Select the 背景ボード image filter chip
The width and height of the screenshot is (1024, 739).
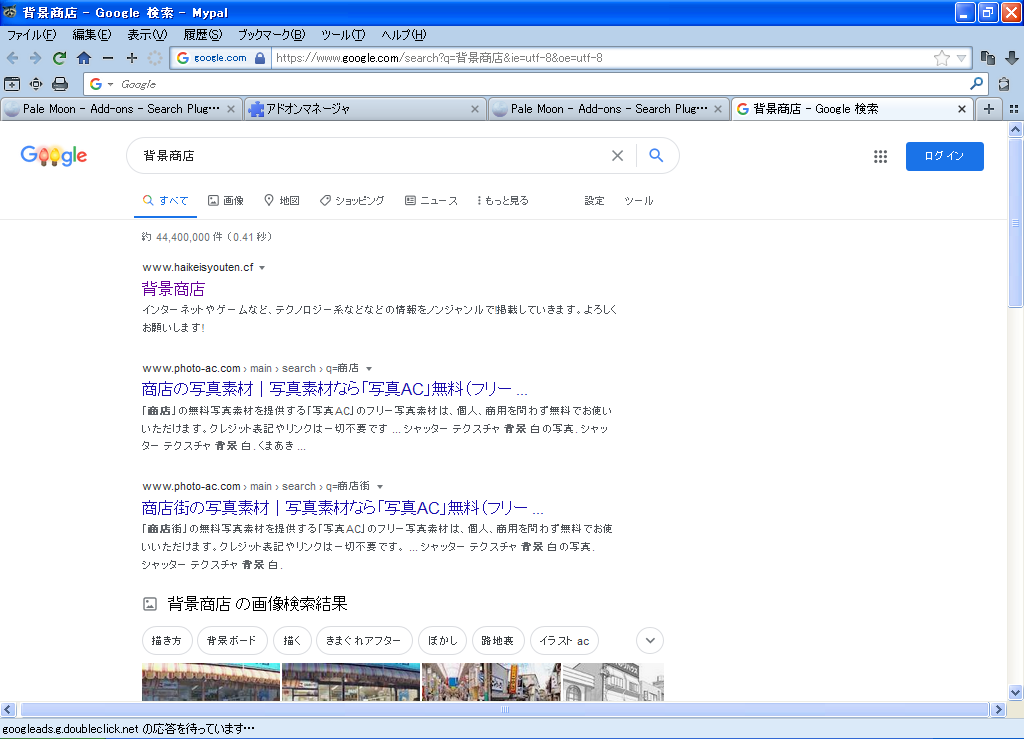[232, 640]
